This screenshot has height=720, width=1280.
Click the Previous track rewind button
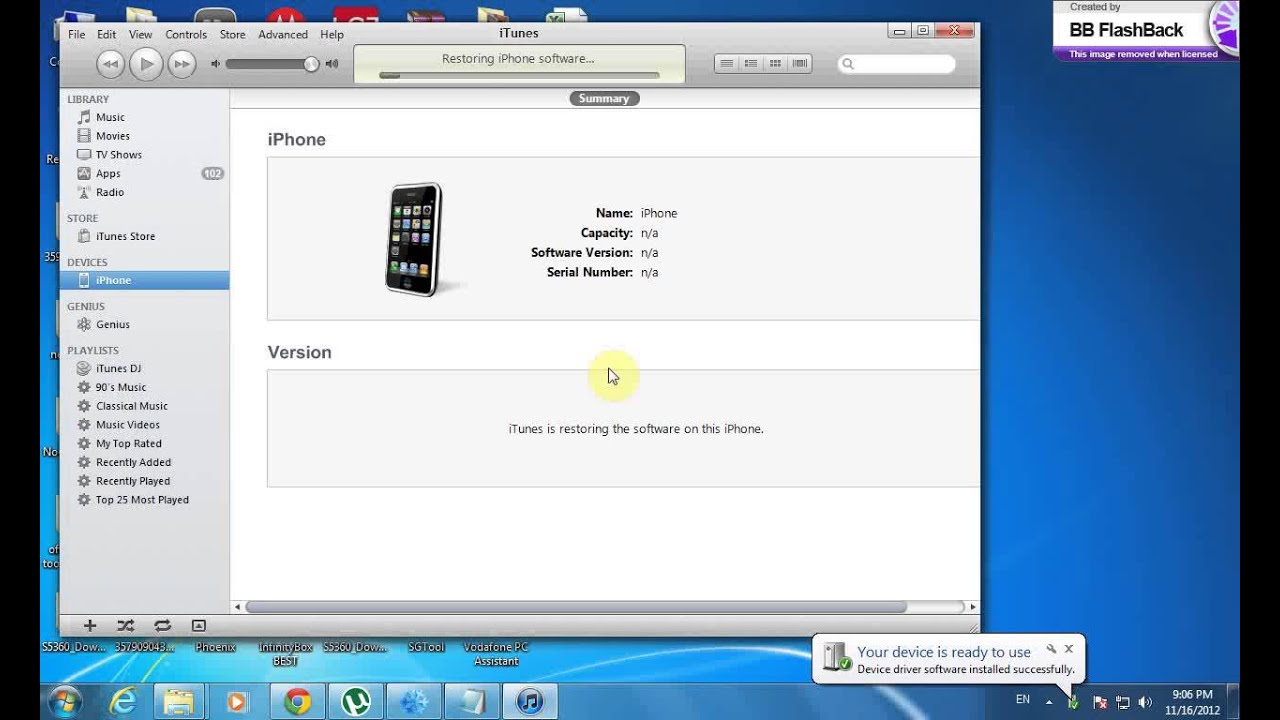(x=110, y=65)
